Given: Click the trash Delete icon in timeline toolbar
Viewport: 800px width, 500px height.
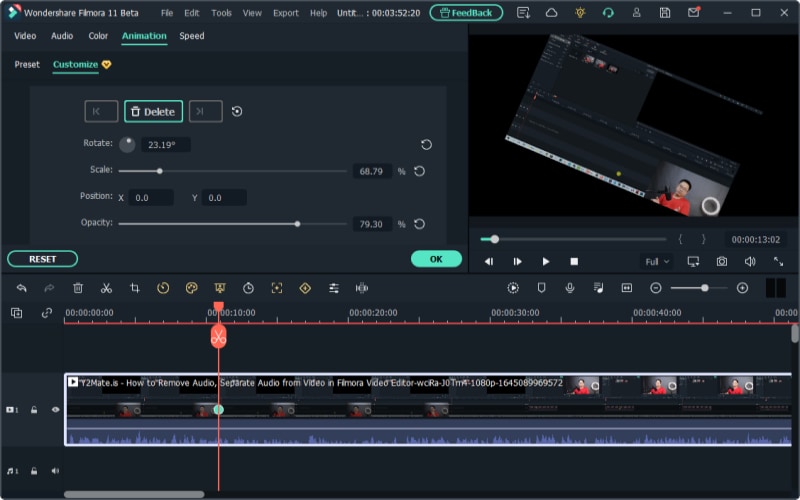Looking at the screenshot, I should point(78,288).
